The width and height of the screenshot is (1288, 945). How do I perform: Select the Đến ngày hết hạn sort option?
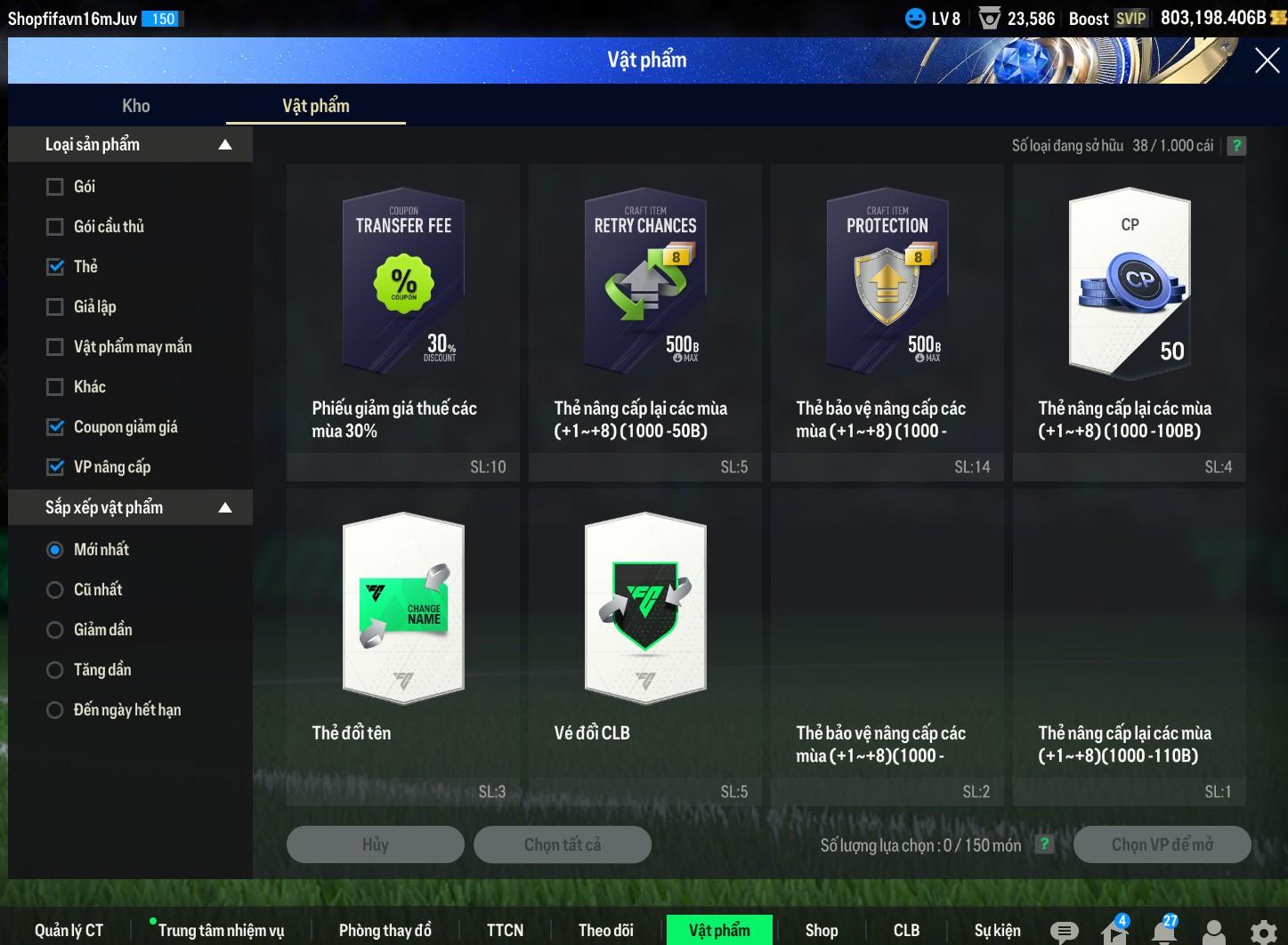point(55,710)
